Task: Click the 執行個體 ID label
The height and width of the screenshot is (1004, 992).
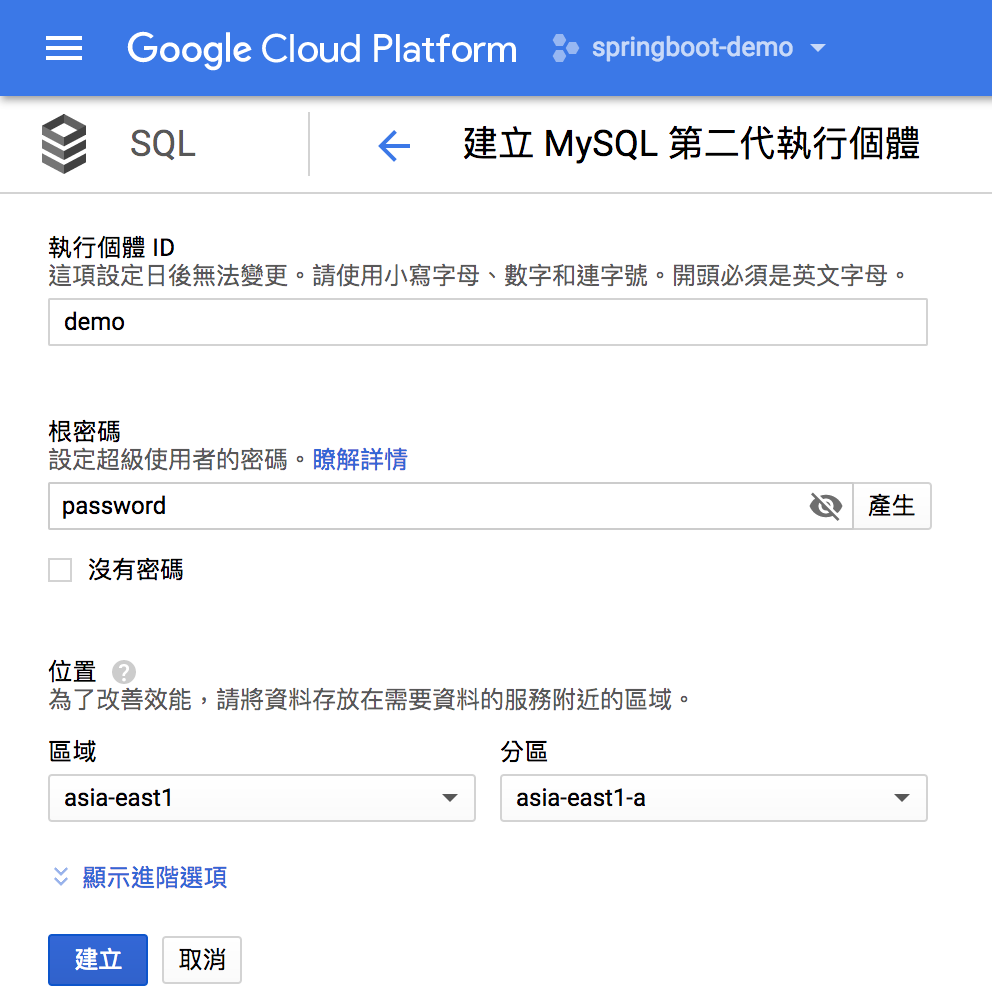Action: [x=111, y=247]
